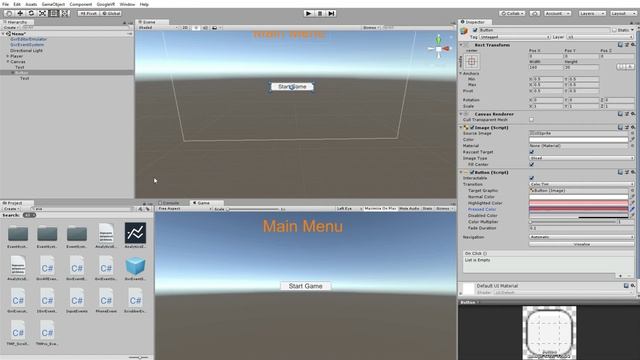Open the Canvas Renderer help icon
The image size is (640, 360).
pos(620,114)
